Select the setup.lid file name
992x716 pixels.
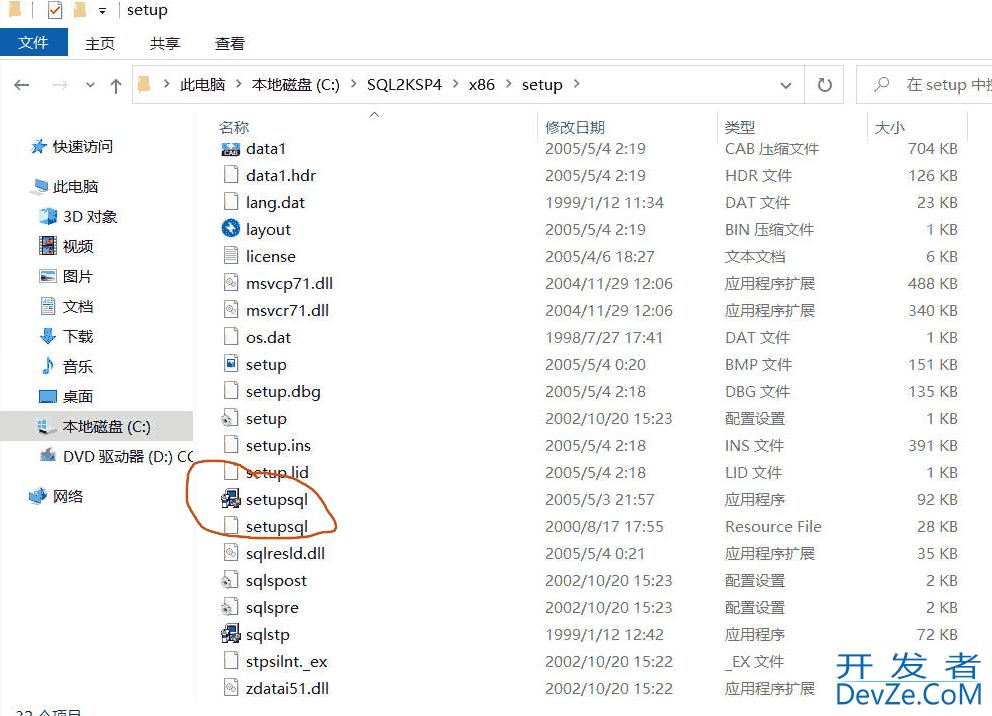pos(276,472)
